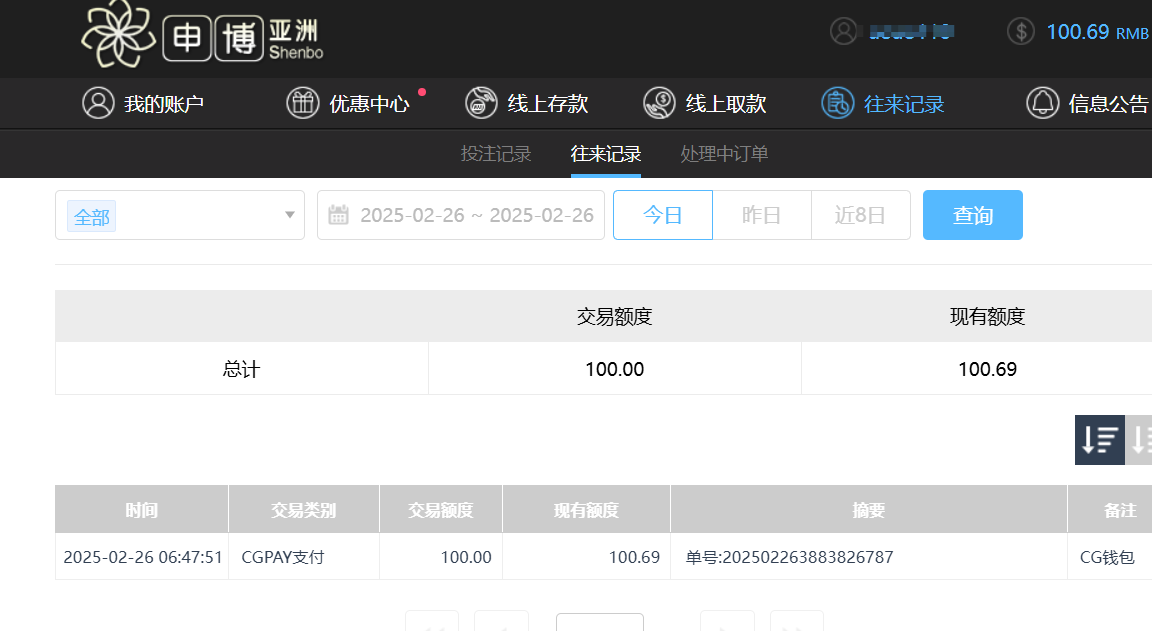Screen dimensions: 1152x631
Task: Click the 时间 column header
Action: 141,510
